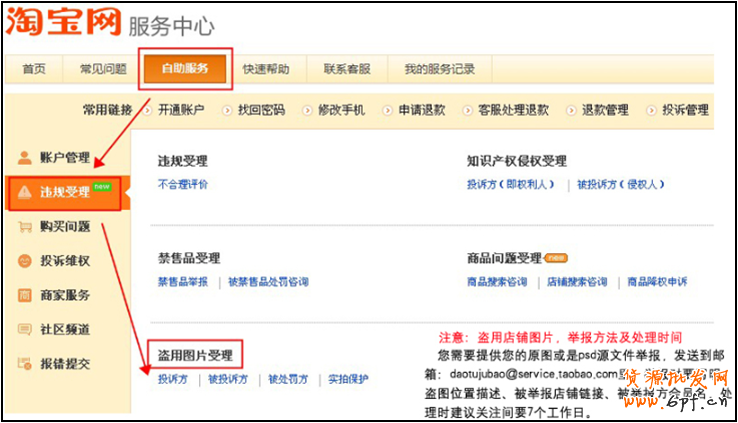Click the arrow icon before 找回密码
The width and height of the screenshot is (738, 423).
click(x=228, y=110)
